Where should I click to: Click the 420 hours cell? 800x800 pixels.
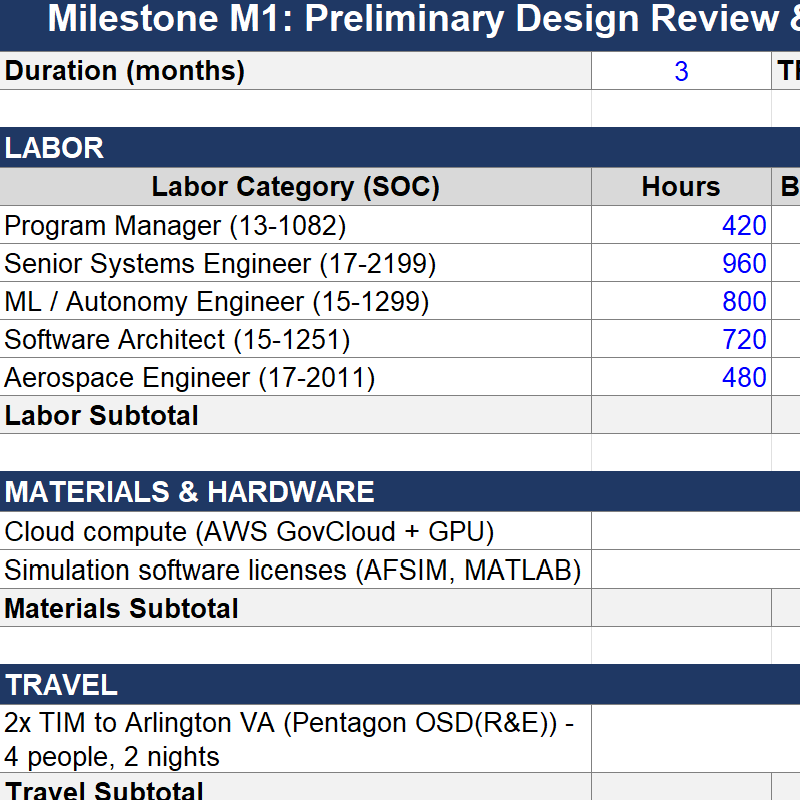point(681,225)
